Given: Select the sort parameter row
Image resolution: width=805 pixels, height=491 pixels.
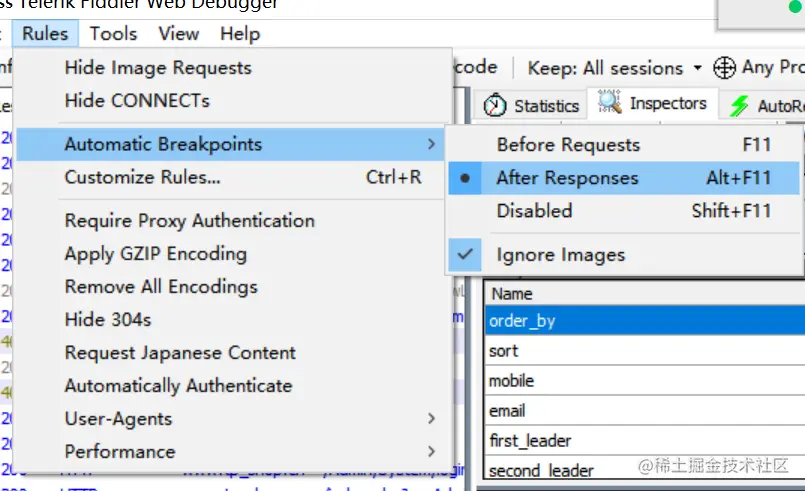Looking at the screenshot, I should pyautogui.click(x=645, y=351).
